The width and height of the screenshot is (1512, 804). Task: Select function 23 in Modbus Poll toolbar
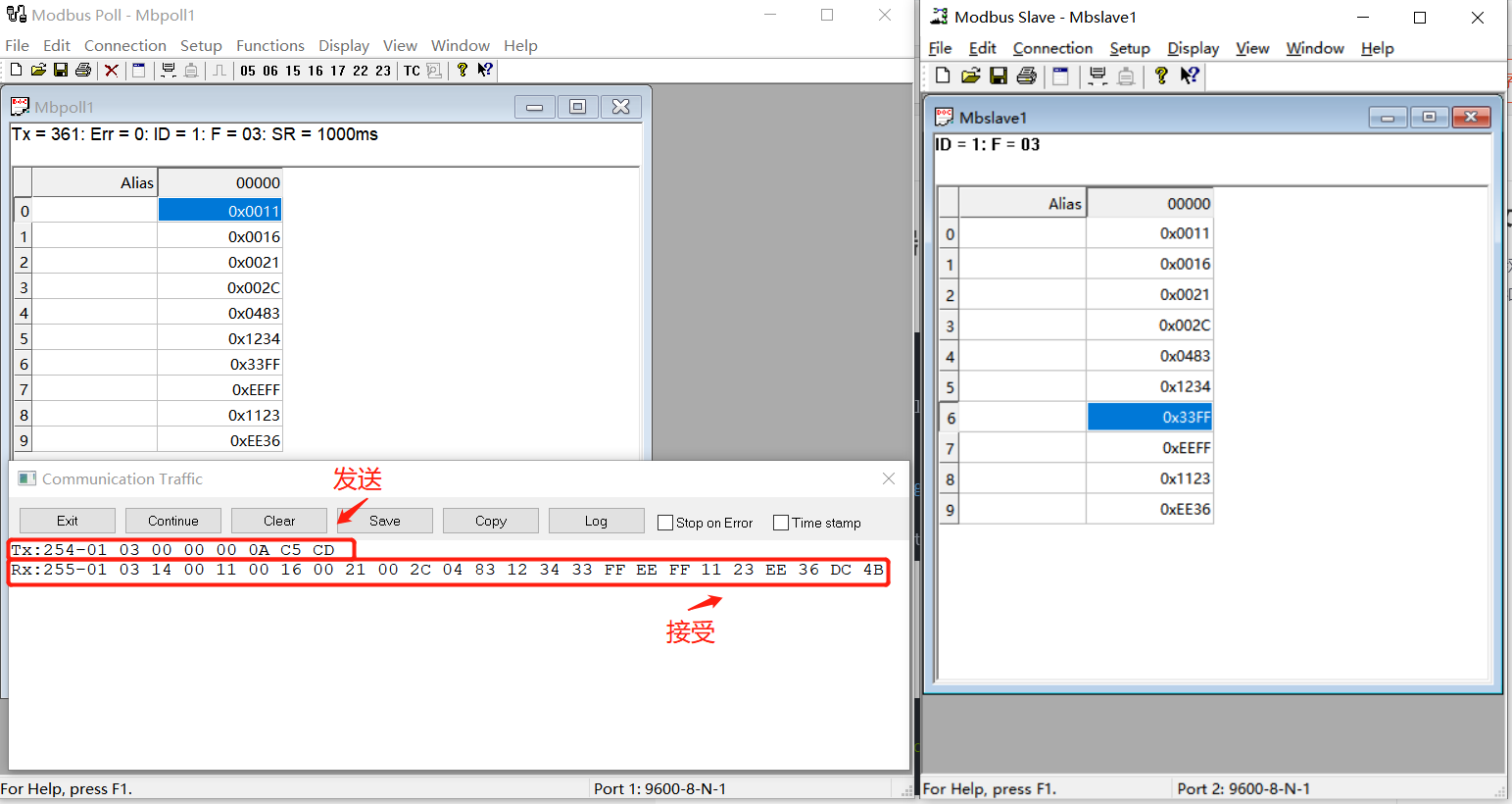383,71
